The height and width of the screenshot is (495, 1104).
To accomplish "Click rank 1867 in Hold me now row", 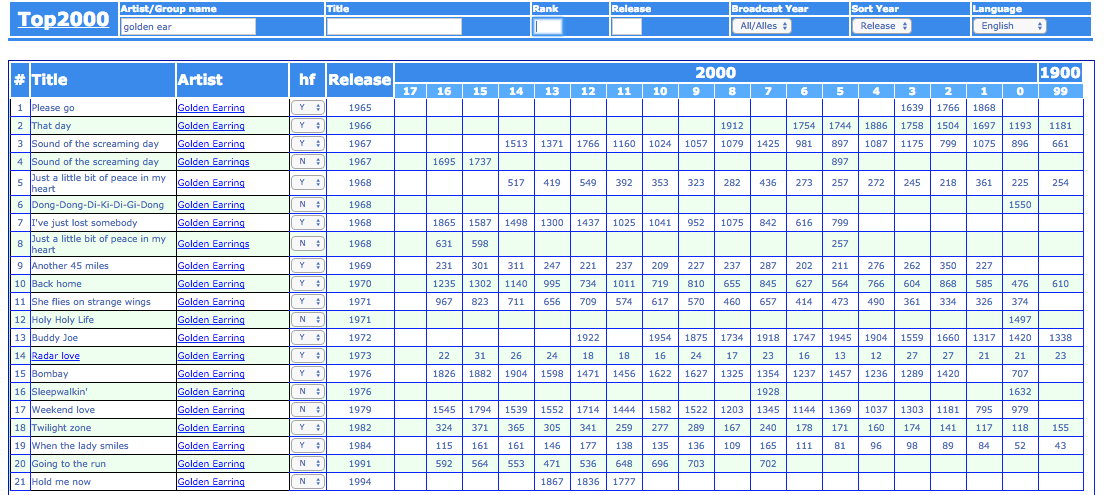I will (x=552, y=482).
